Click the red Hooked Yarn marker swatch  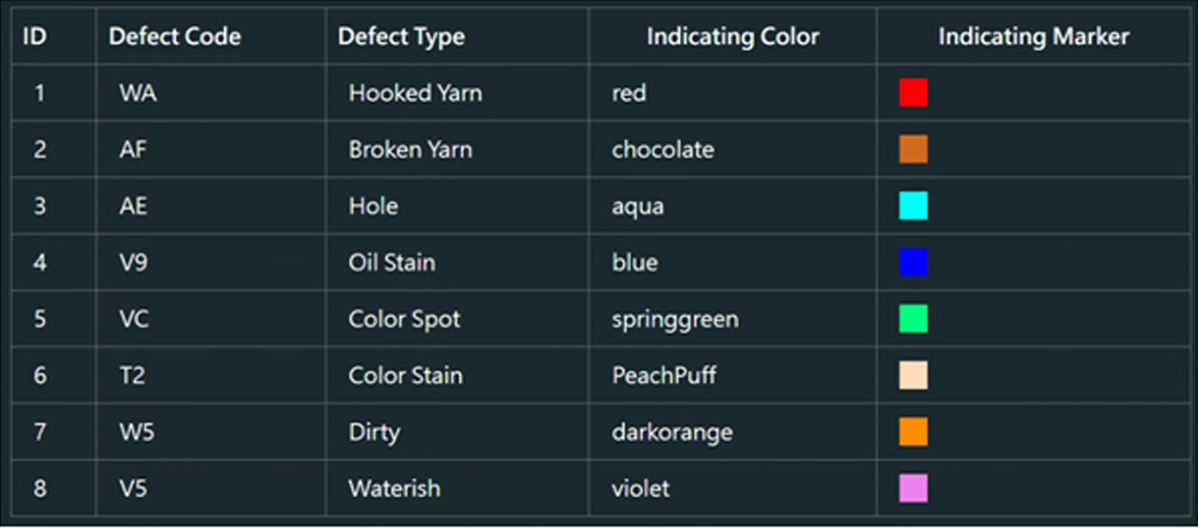point(913,93)
